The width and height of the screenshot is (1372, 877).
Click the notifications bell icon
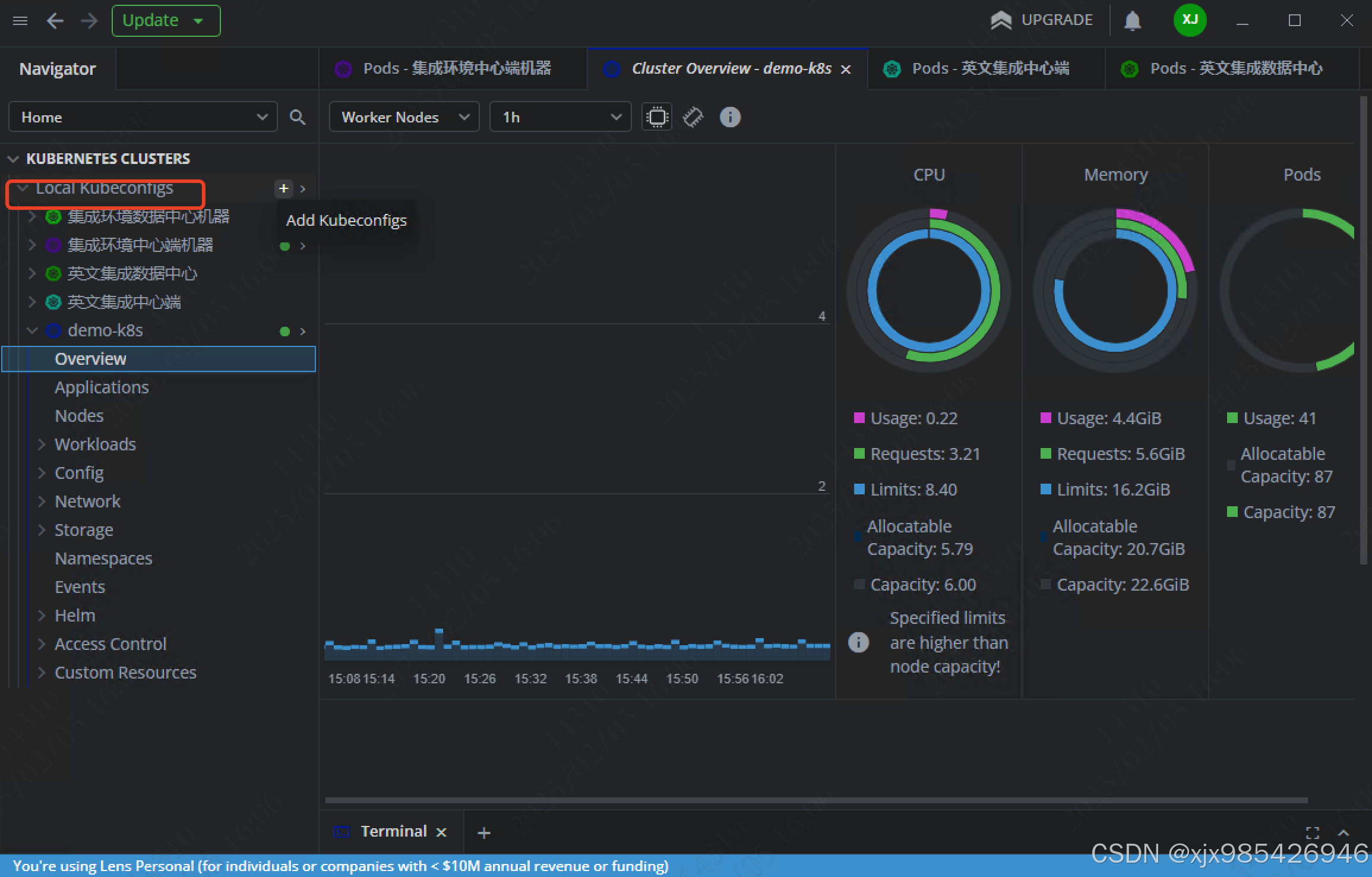tap(1132, 21)
